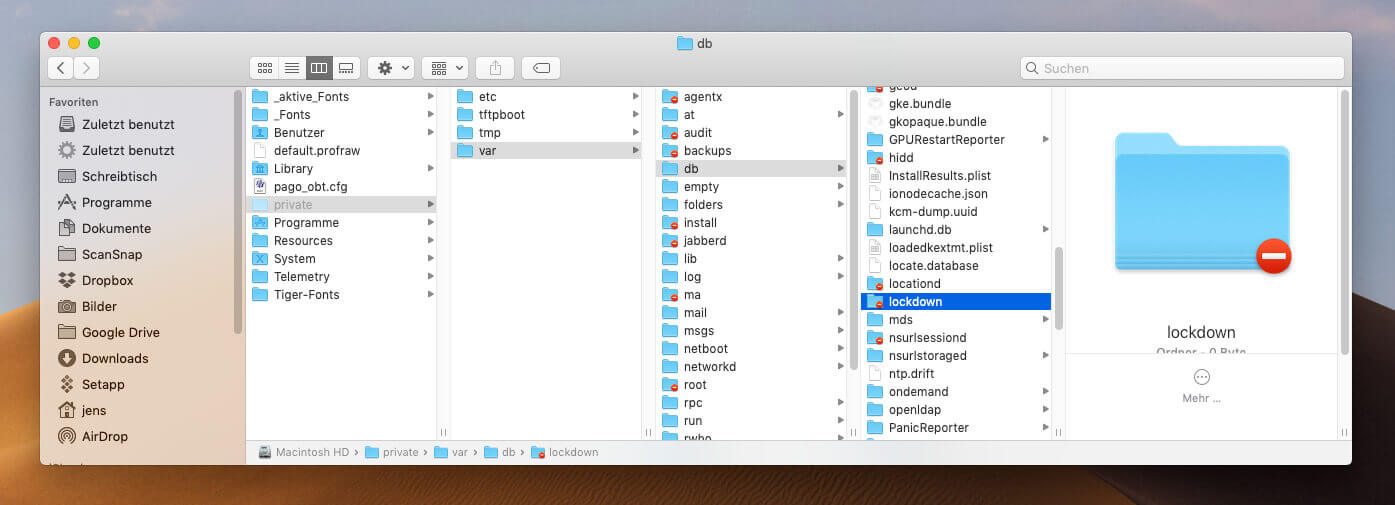Select the highlighted lockdown folder
The height and width of the screenshot is (505, 1395).
956,301
